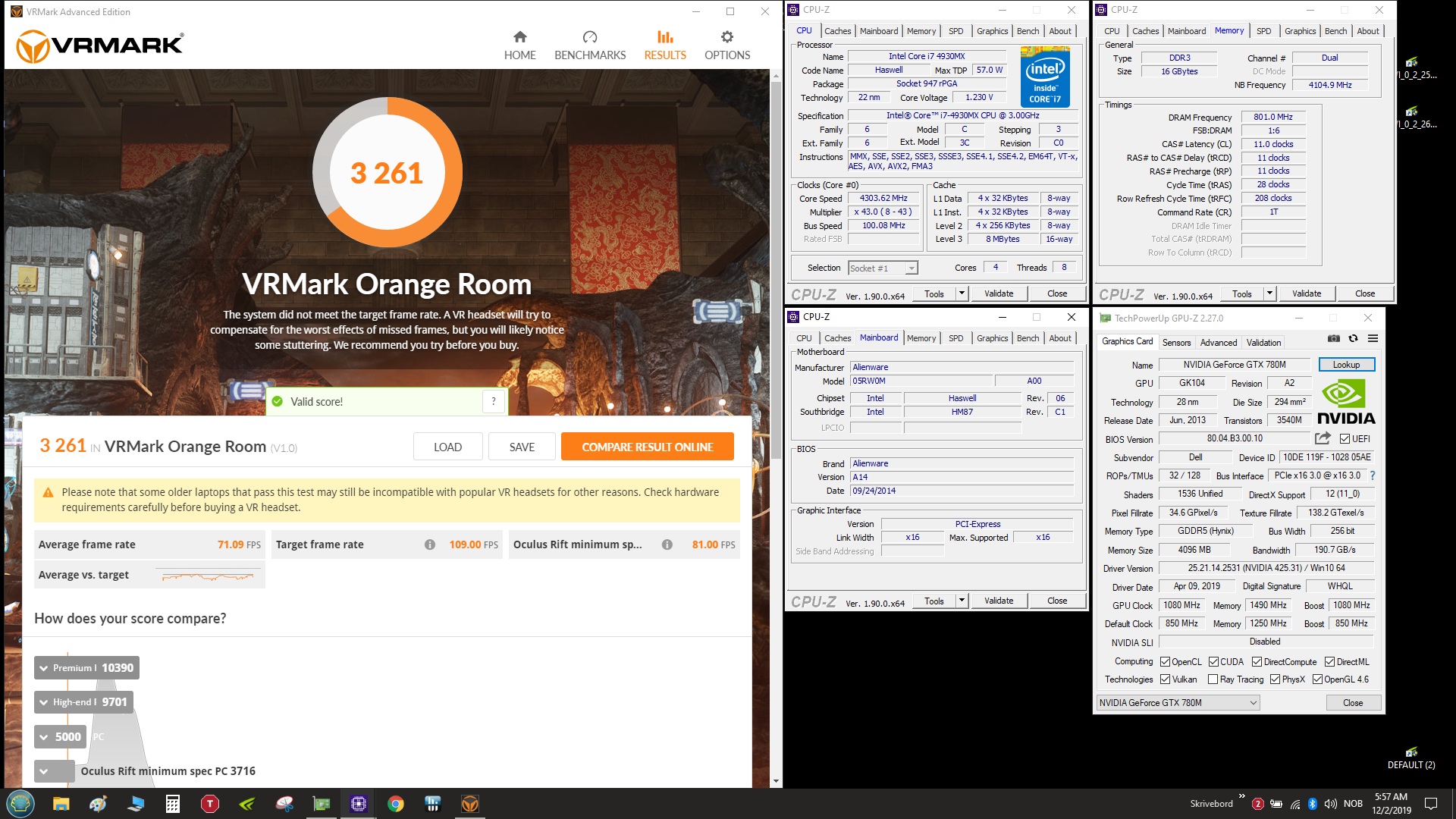Expand the Premium 10390 comparison entry
The width and height of the screenshot is (1456, 819).
[x=86, y=668]
